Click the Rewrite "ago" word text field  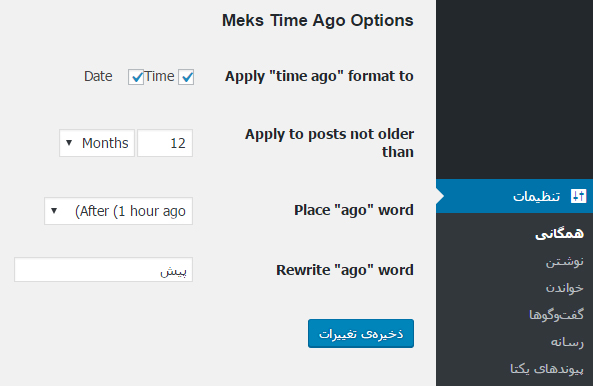pos(103,270)
